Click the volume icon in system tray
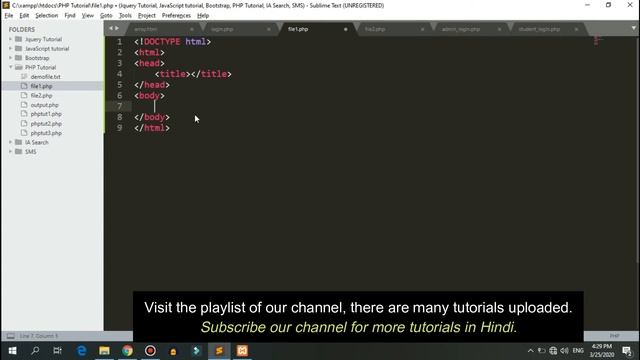 [x=564, y=351]
